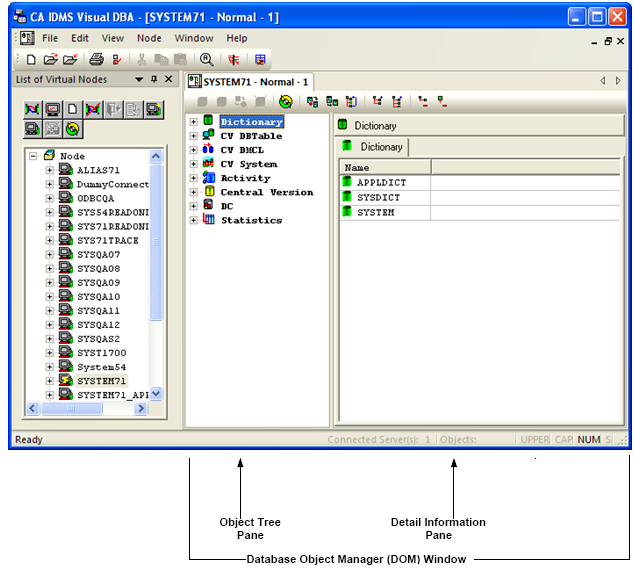Expand the Statistics tree node
This screenshot has height=568, width=634.
point(193,220)
